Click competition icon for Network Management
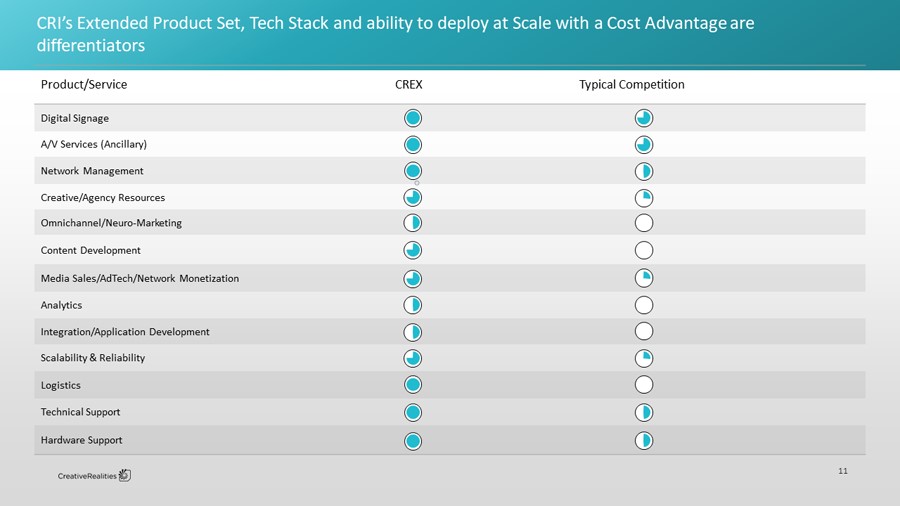Screen dimensions: 900x506 (644, 171)
